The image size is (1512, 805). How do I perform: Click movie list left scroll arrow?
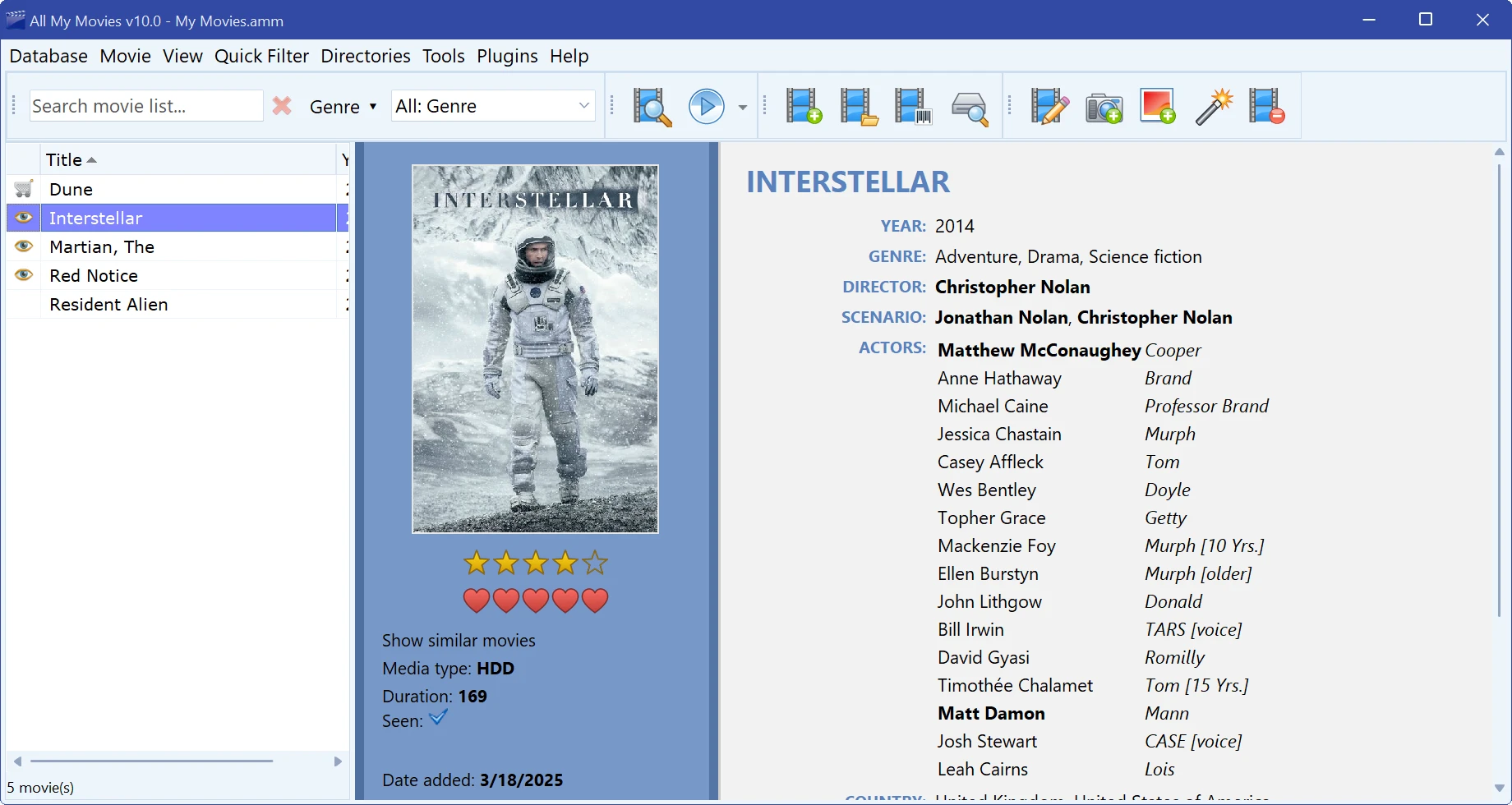pos(17,761)
